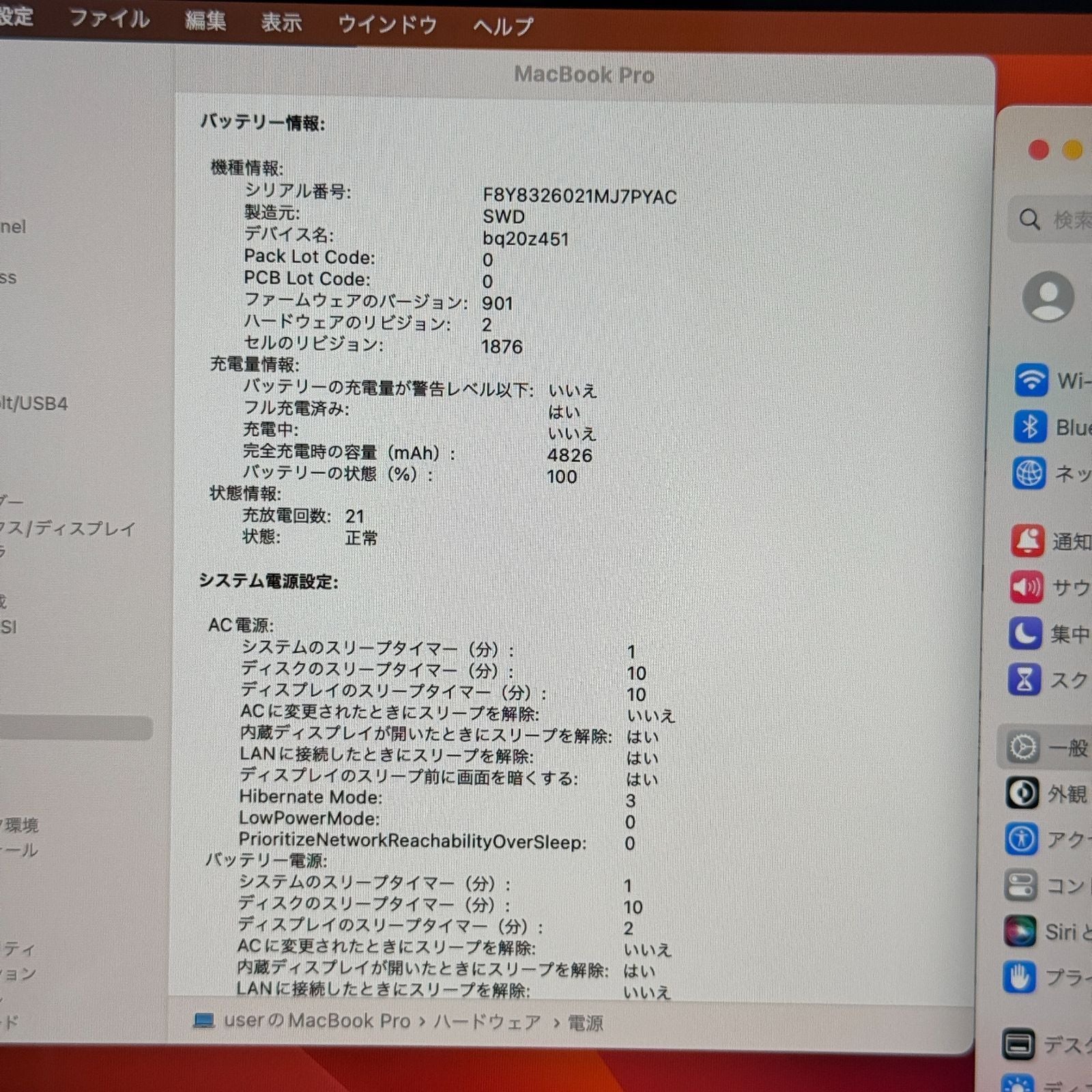Click the battery condition value 100

point(562,476)
